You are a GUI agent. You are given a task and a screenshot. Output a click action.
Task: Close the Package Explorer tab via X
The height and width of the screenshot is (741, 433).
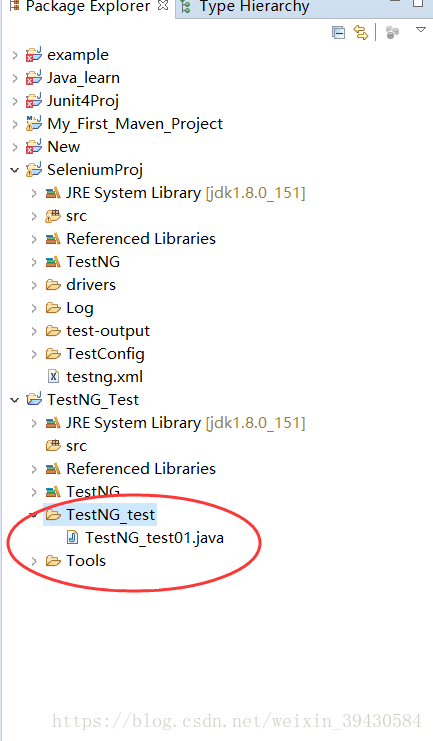(x=163, y=6)
